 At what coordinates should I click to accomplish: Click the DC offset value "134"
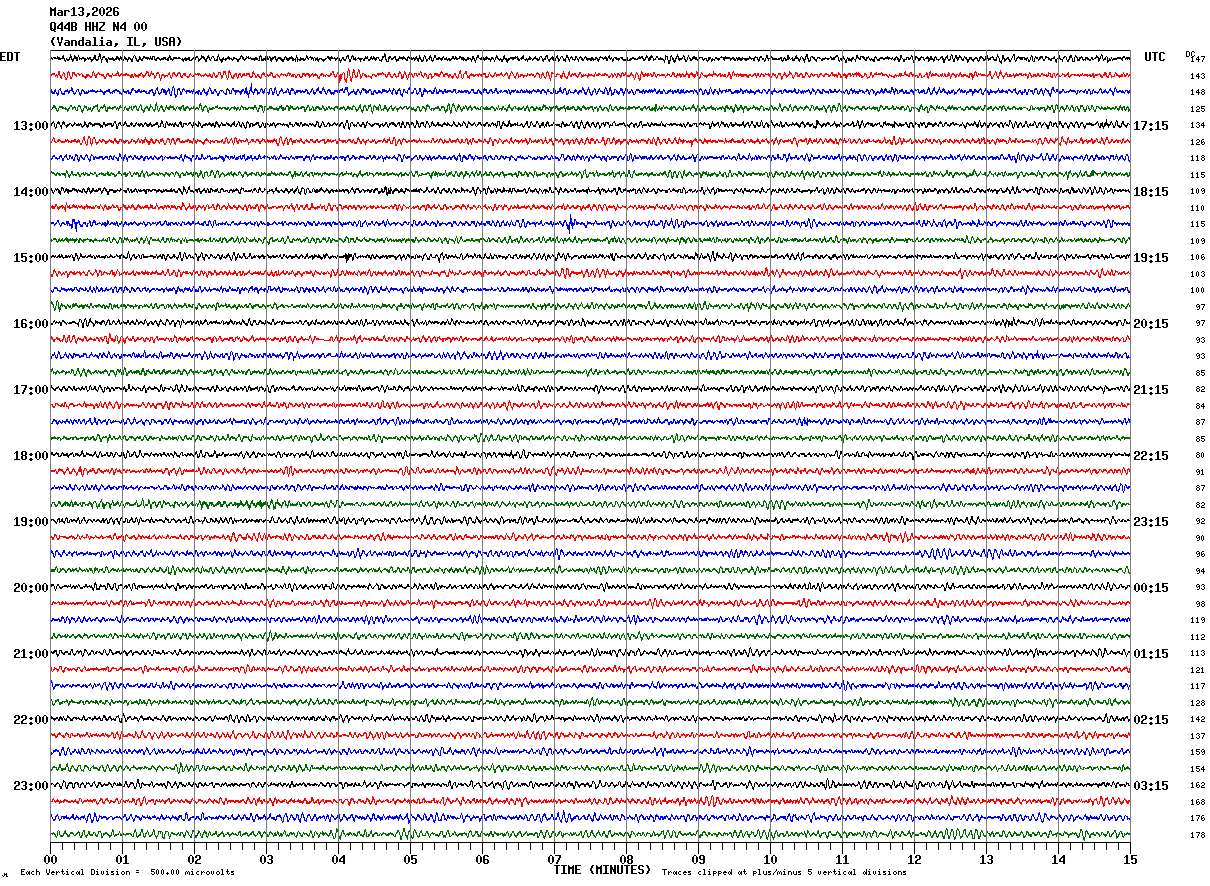point(1198,126)
